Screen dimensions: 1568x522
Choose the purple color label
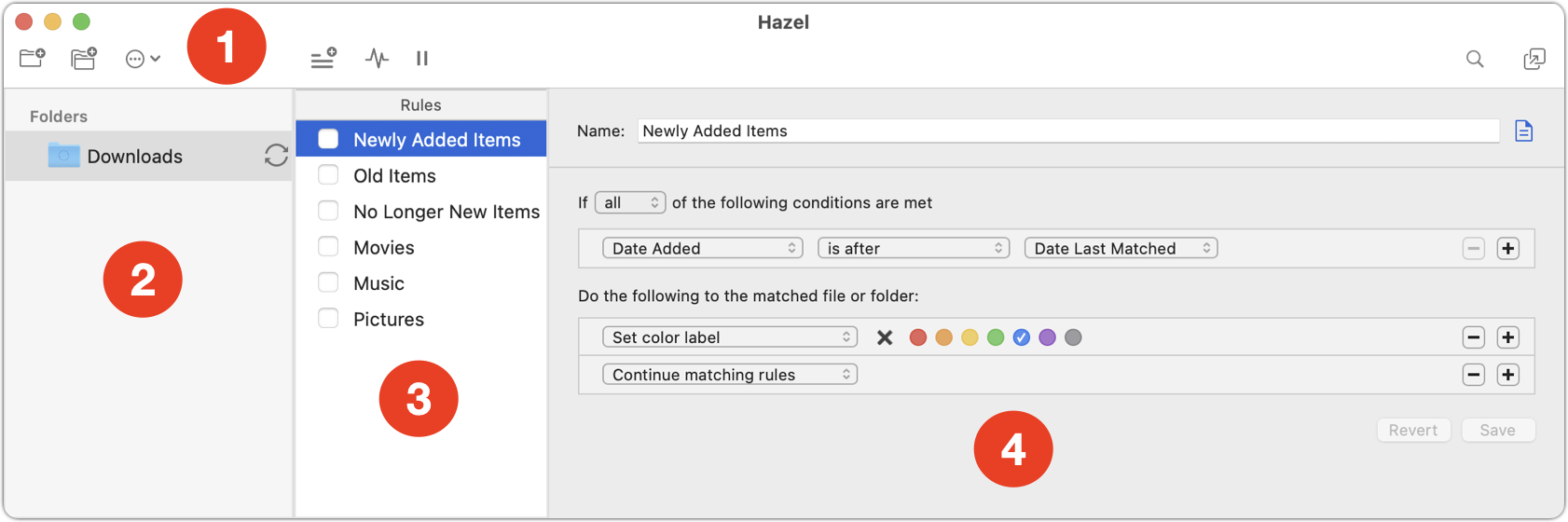pos(1047,337)
